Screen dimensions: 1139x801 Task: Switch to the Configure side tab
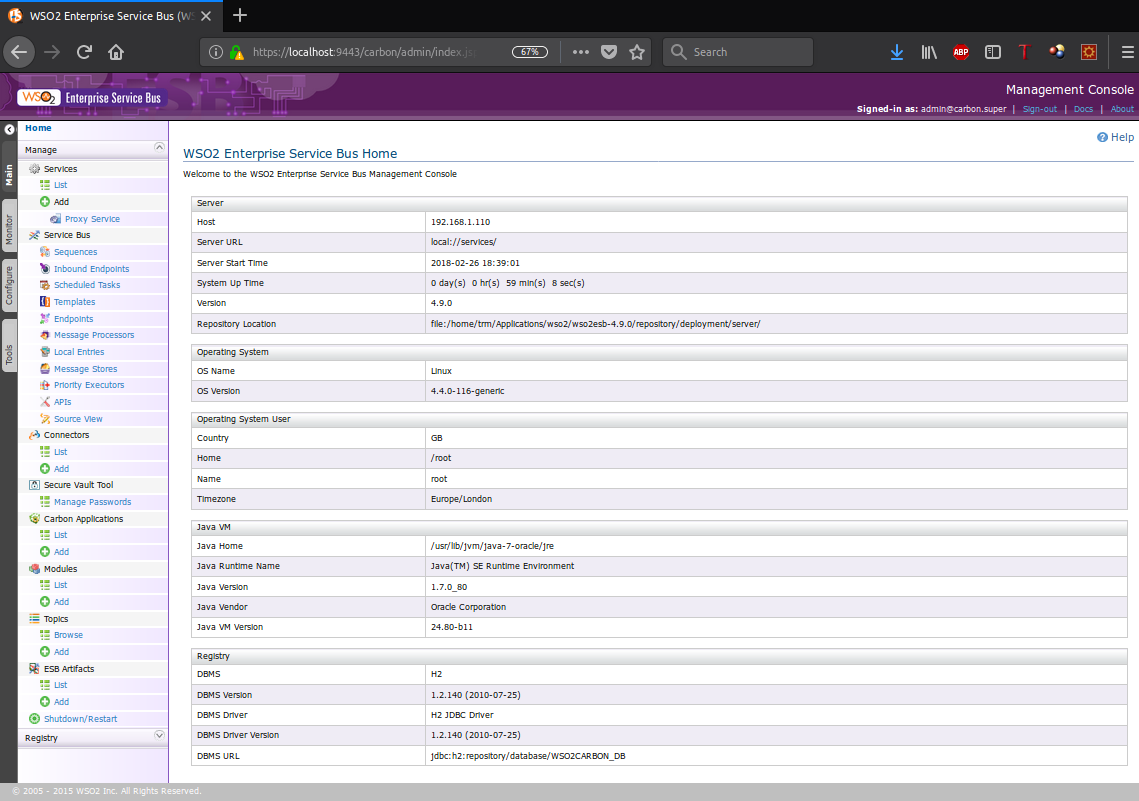[x=9, y=286]
